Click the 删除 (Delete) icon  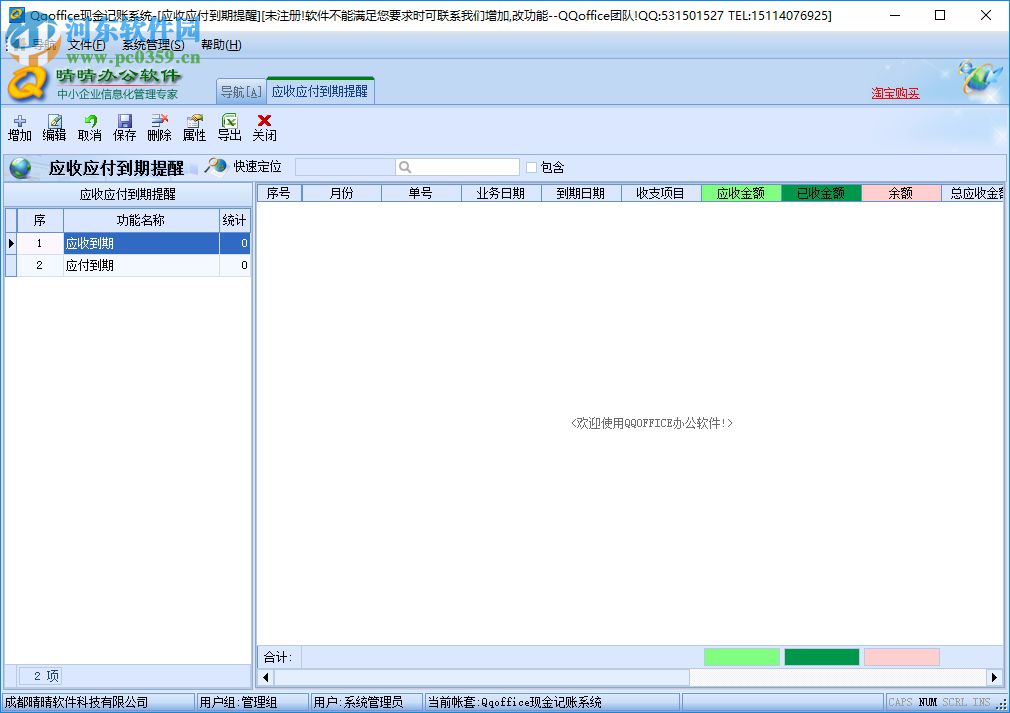pyautogui.click(x=158, y=128)
